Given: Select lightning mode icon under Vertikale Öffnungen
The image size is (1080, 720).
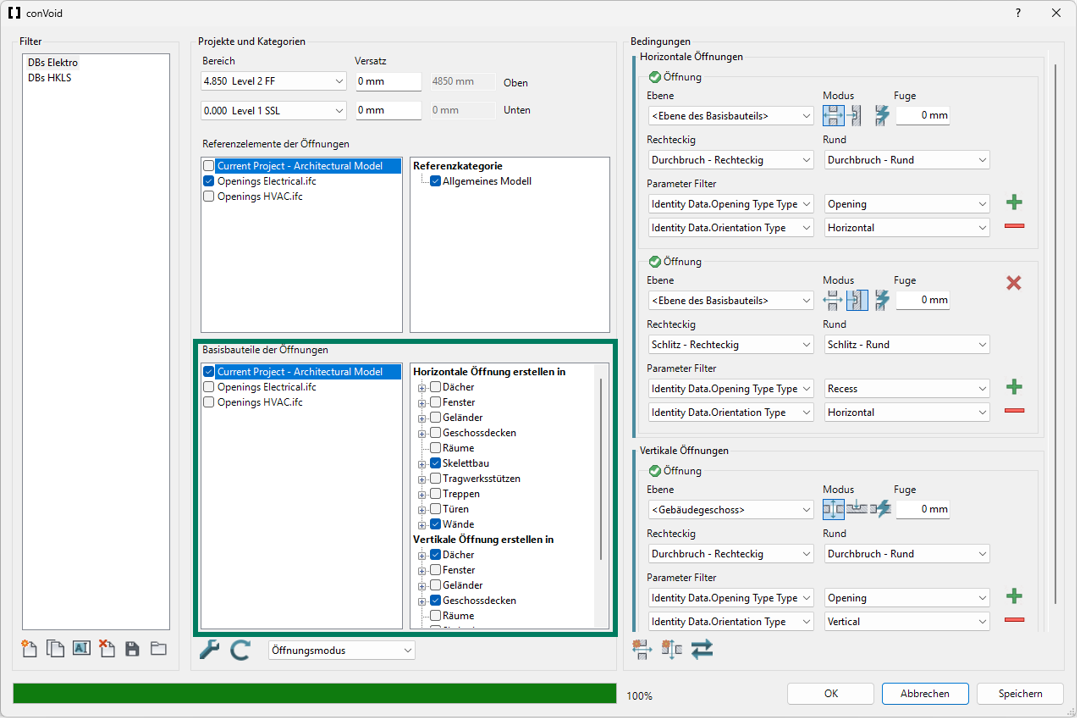Looking at the screenshot, I should (881, 510).
